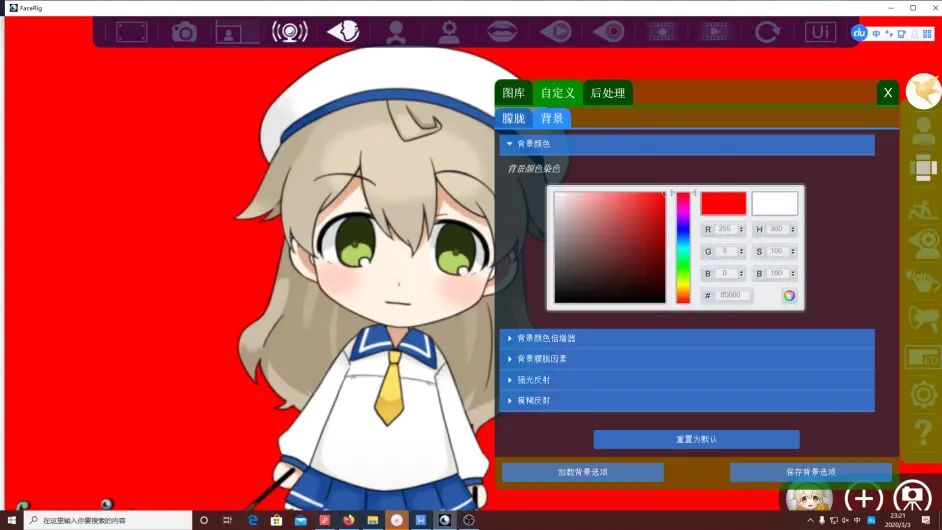The height and width of the screenshot is (530, 942).
Task: Switch to the 自定义 tab
Action: 558,93
